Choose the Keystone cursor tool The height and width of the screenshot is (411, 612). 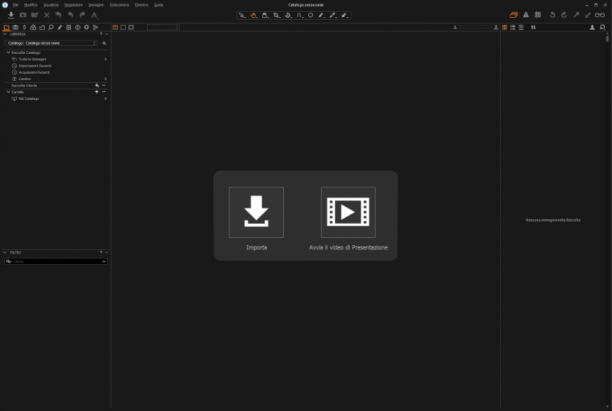click(x=299, y=16)
